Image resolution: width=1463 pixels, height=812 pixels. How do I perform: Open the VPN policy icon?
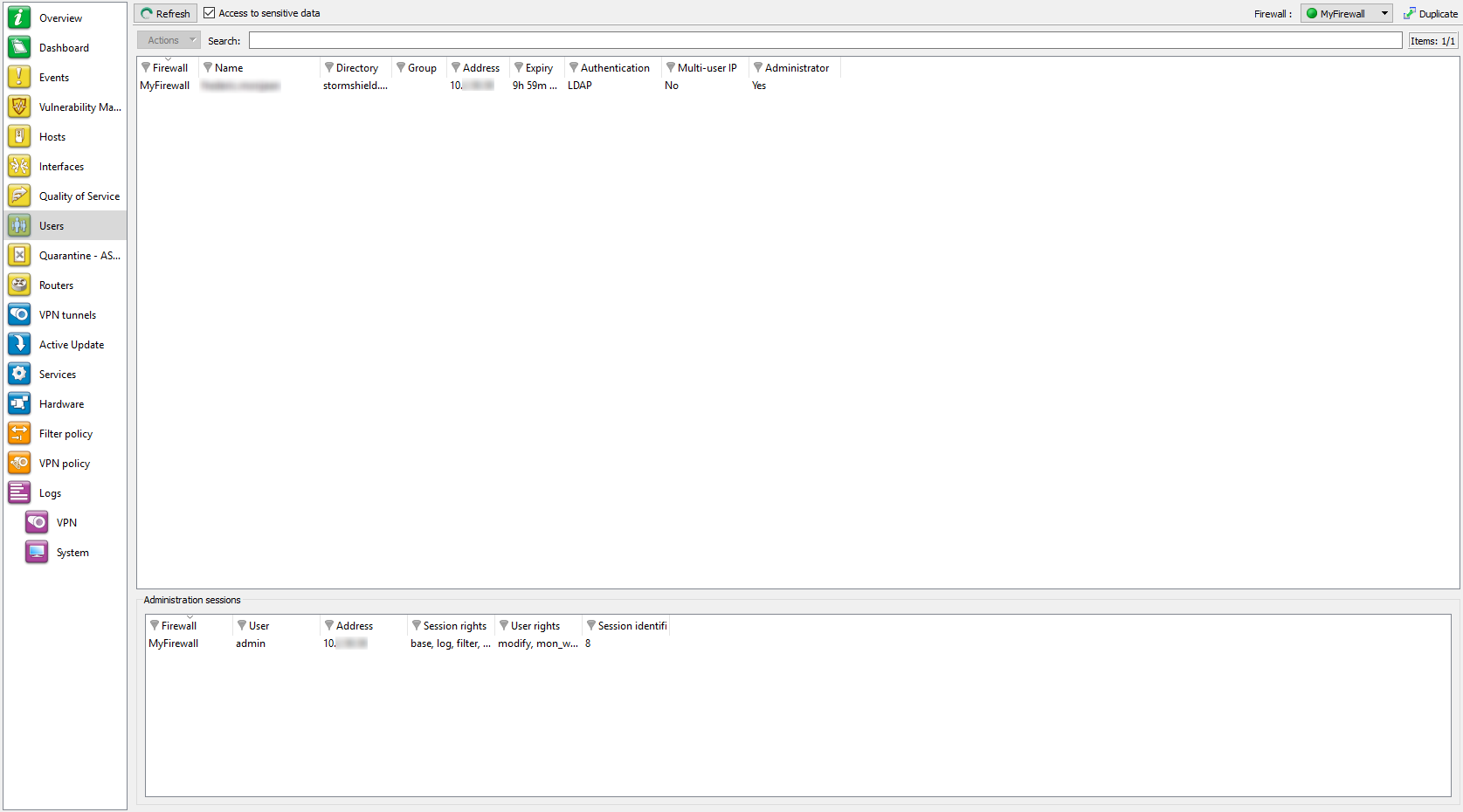tap(19, 463)
